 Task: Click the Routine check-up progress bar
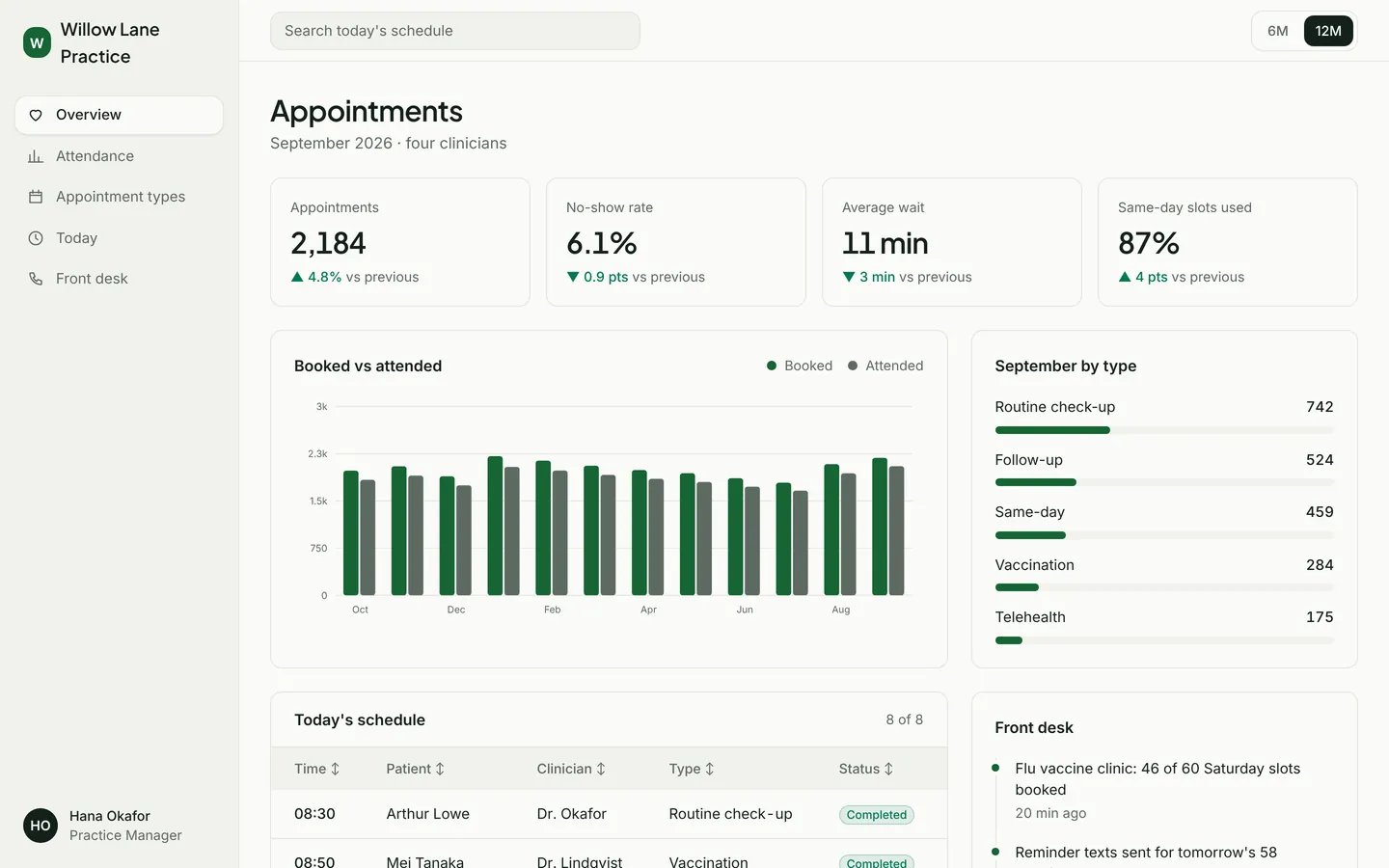tap(1164, 430)
